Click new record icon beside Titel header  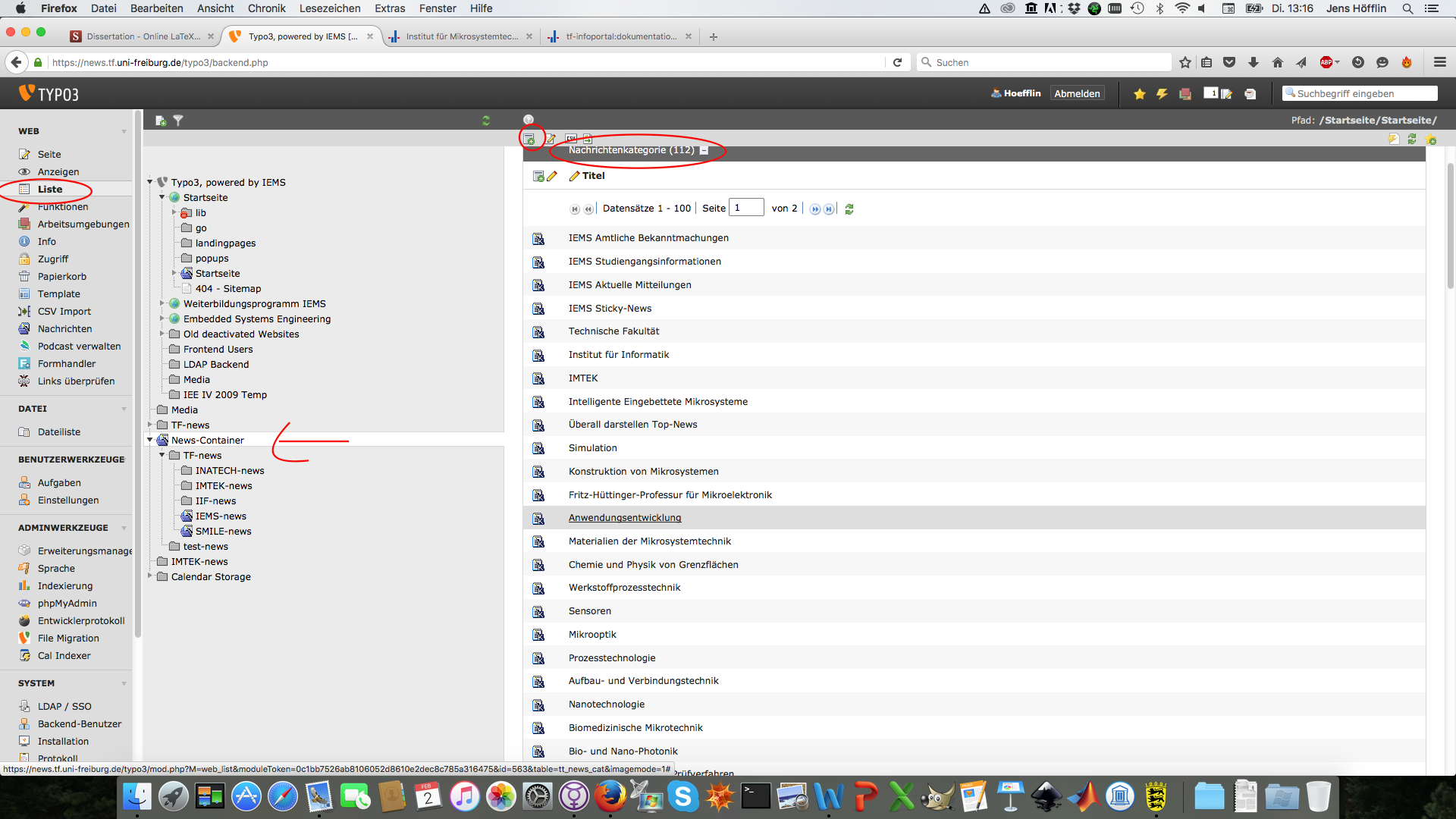click(538, 176)
